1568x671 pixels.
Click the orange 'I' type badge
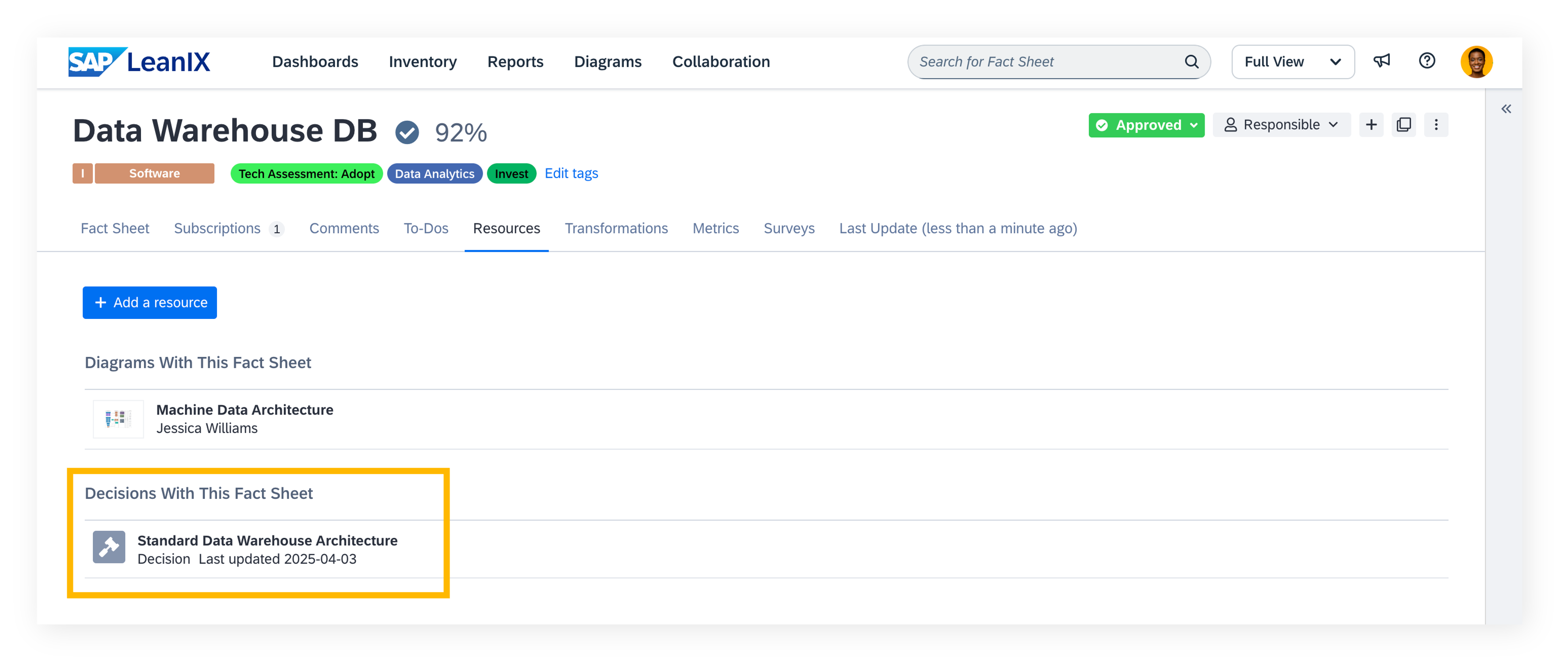click(x=82, y=173)
